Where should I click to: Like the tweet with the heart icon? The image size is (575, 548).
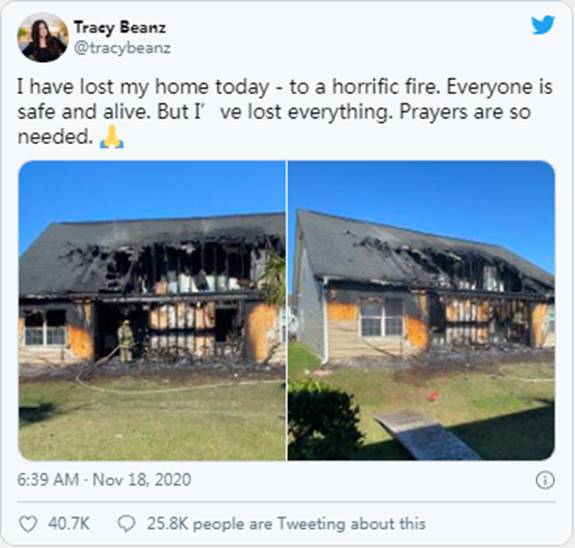(x=28, y=524)
